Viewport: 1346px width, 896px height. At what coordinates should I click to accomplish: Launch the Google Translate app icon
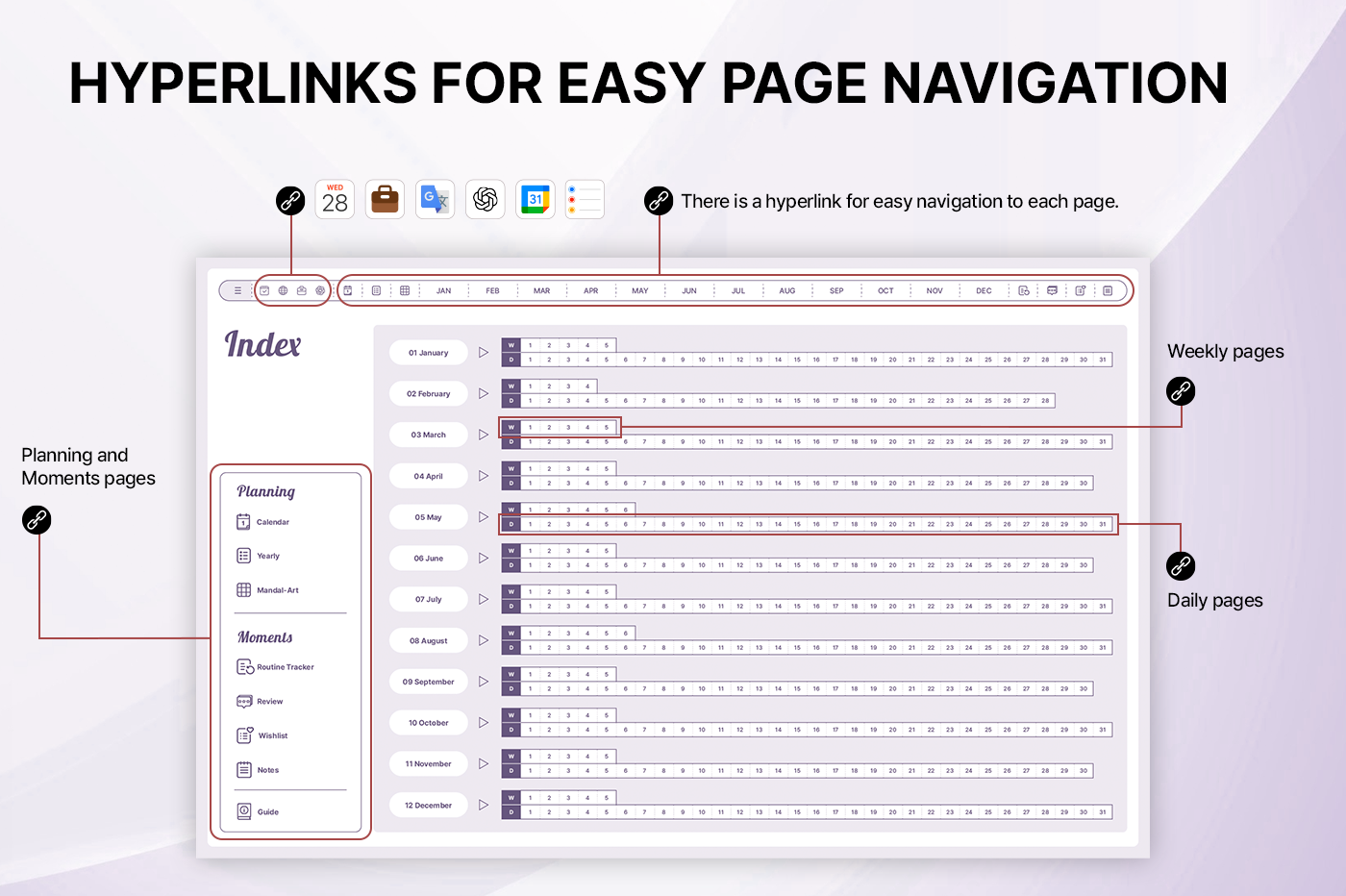coord(436,200)
